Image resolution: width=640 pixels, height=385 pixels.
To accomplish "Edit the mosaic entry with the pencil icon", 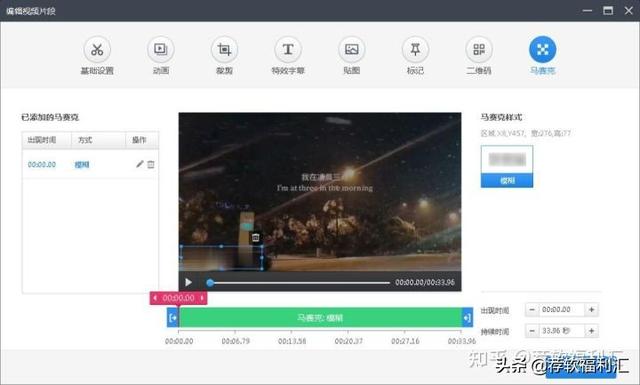I will (140, 164).
